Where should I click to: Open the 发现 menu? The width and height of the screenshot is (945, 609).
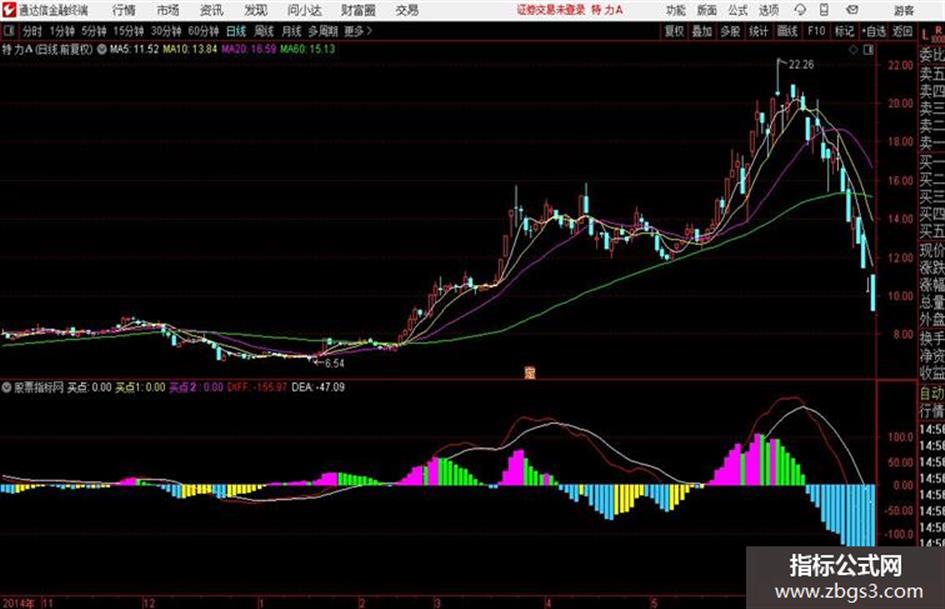point(256,10)
